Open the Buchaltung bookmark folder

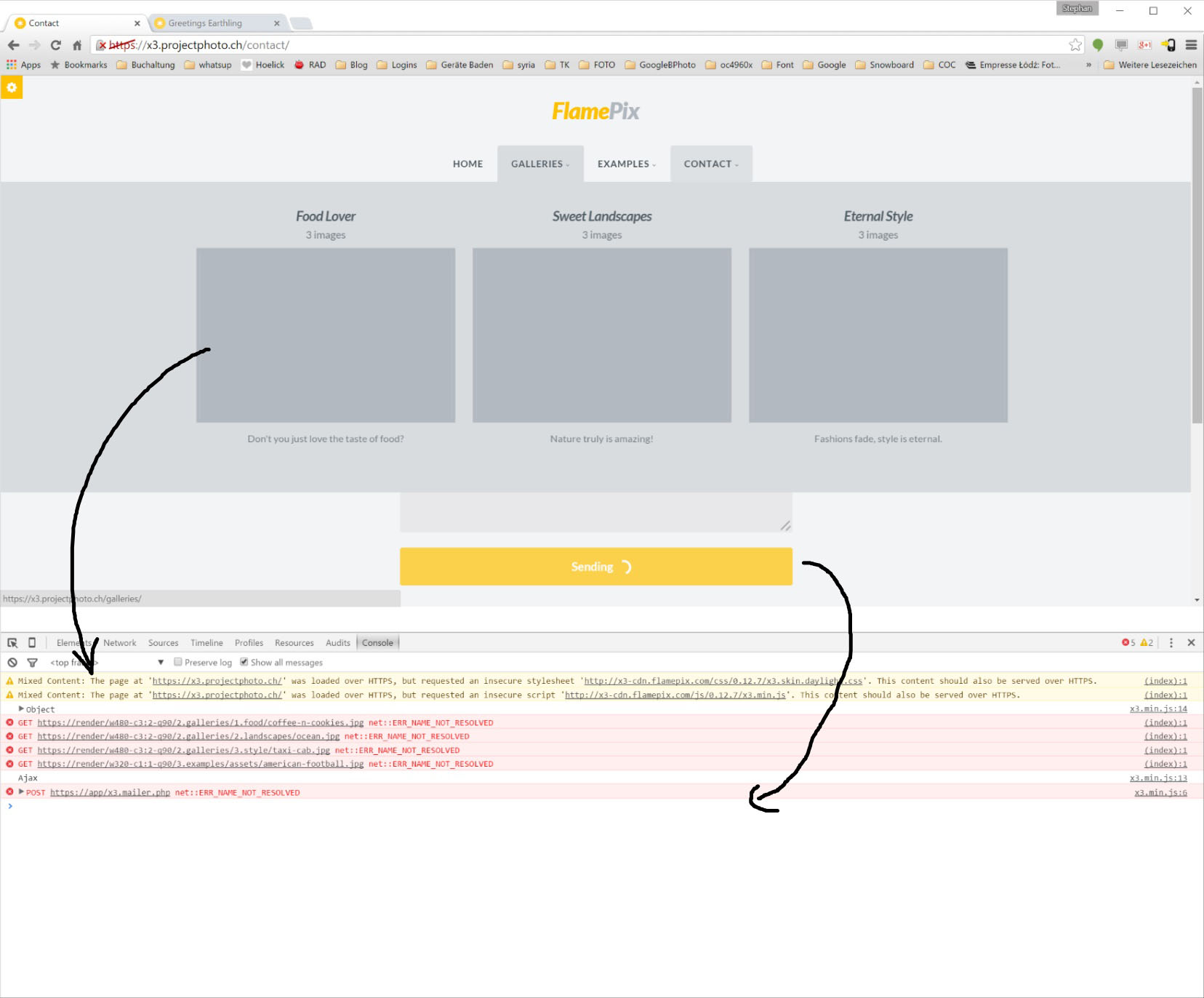(146, 65)
